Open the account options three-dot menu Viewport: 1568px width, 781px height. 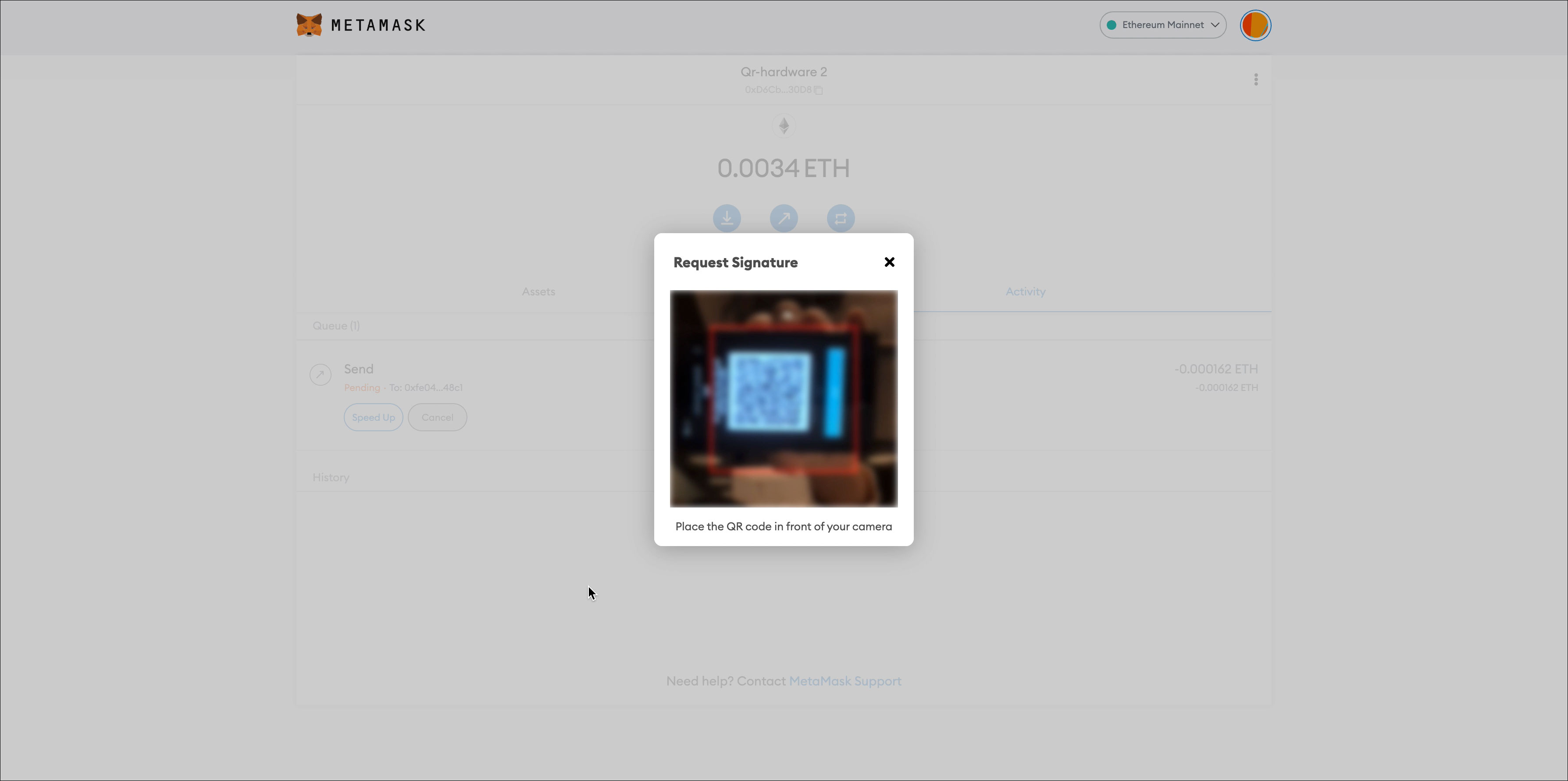pos(1256,80)
